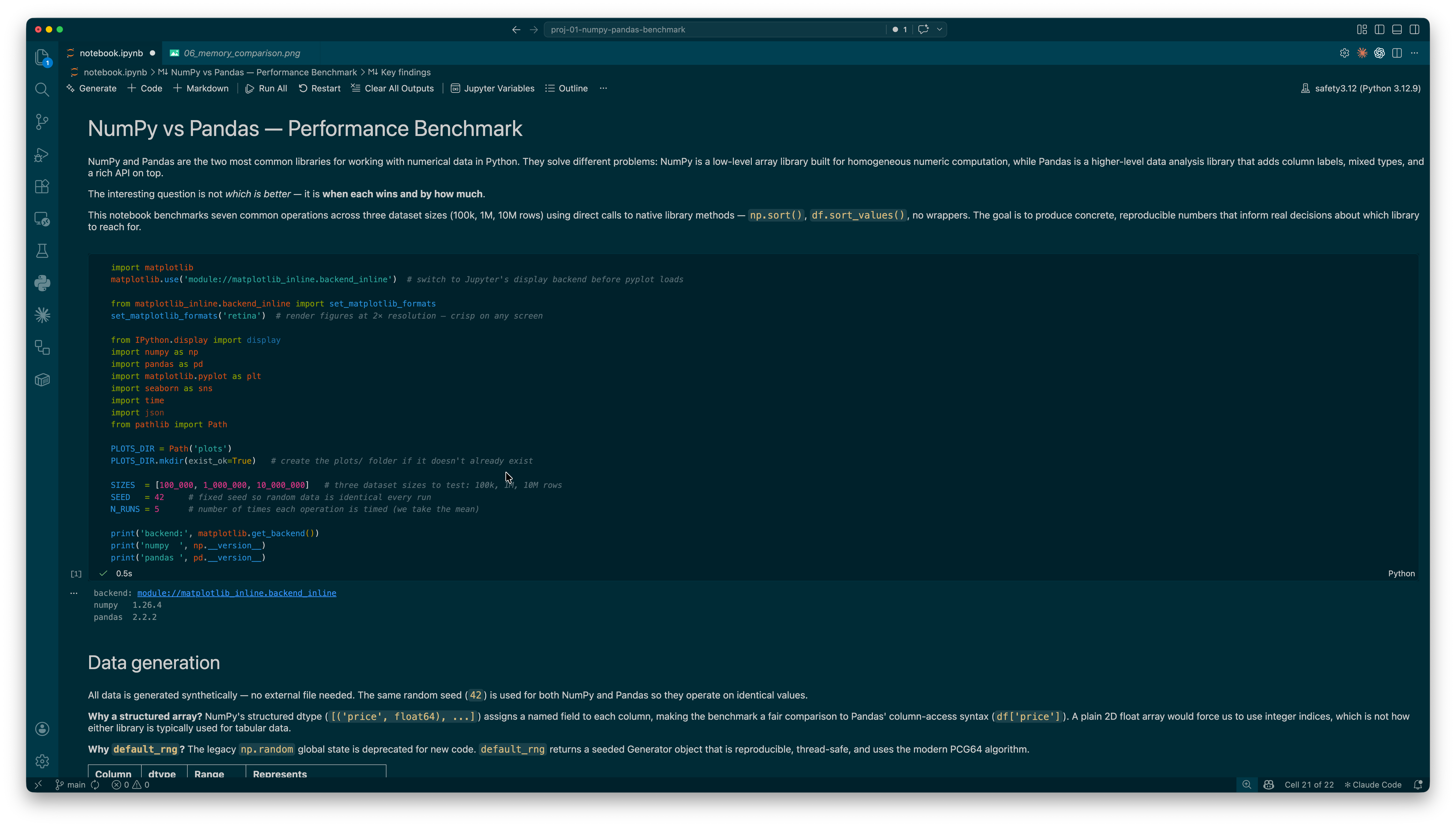
Task: Open the Accounts menu in the activity bar
Action: coord(42,729)
